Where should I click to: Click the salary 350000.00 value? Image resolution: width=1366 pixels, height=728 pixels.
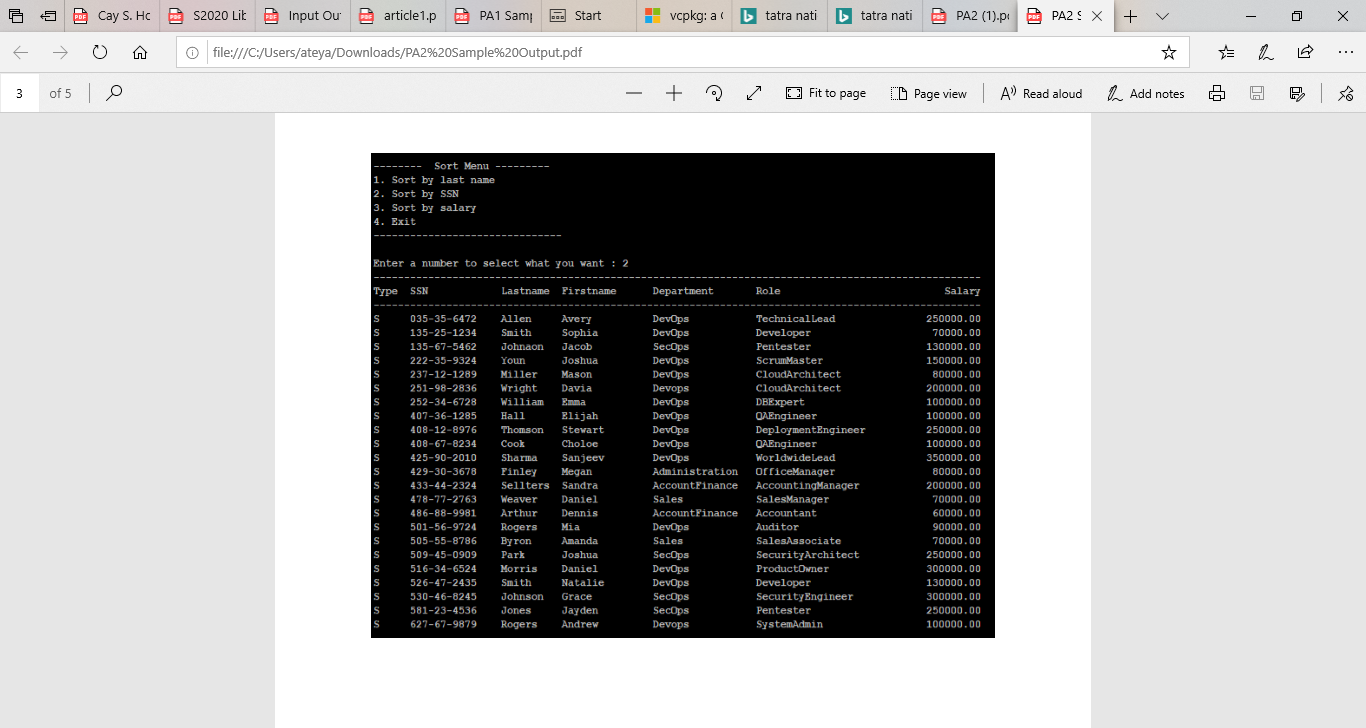coord(953,458)
